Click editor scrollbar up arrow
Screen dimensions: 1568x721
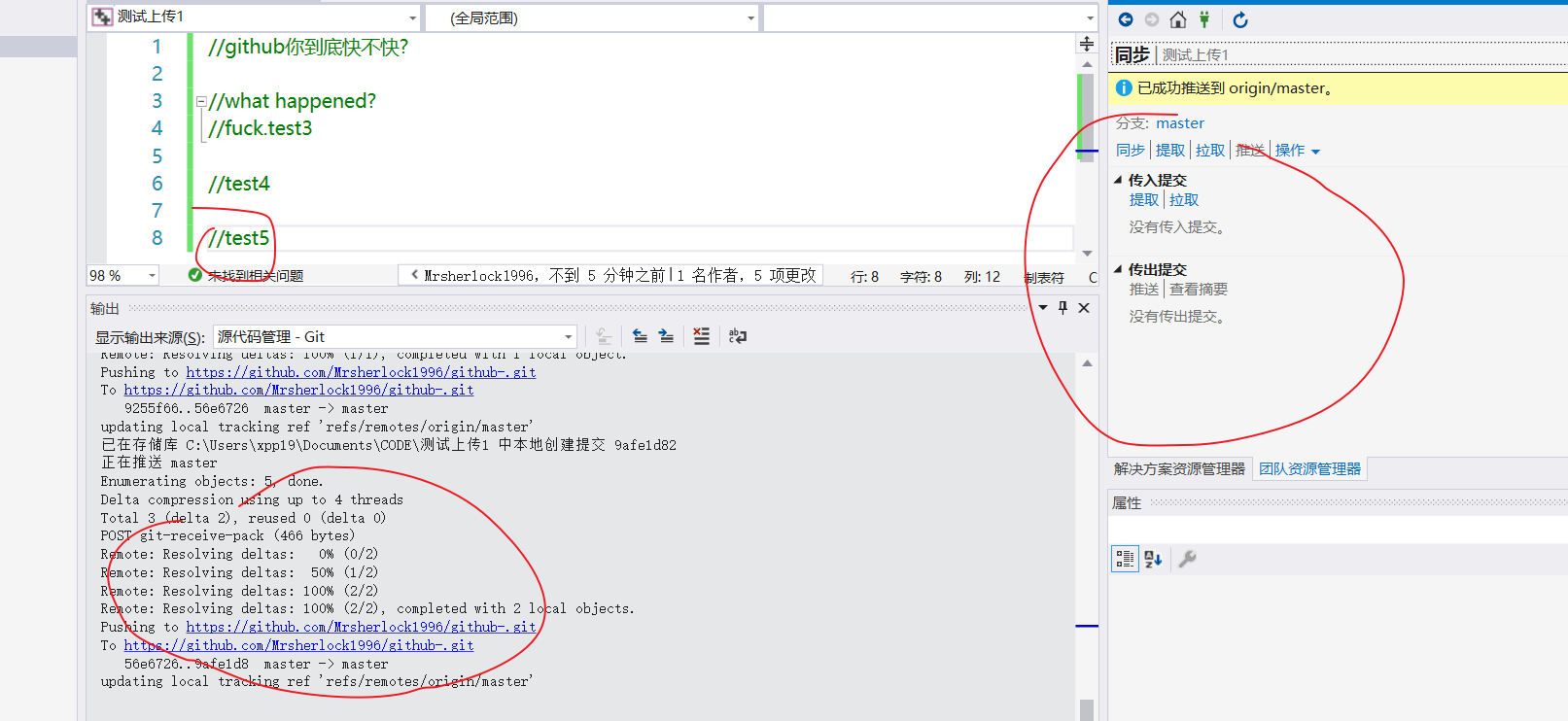click(x=1087, y=64)
